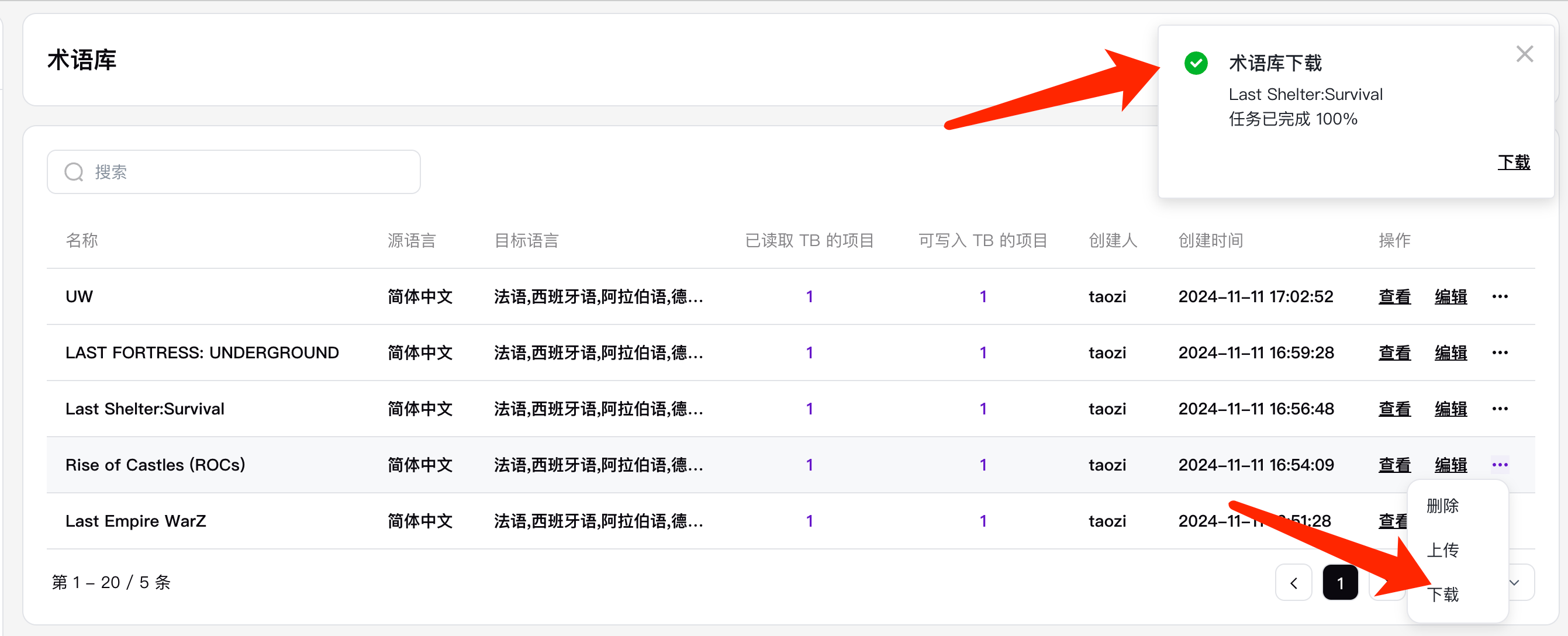Expand the page size dropdown chevron
This screenshot has height=636, width=1568.
click(x=1514, y=583)
